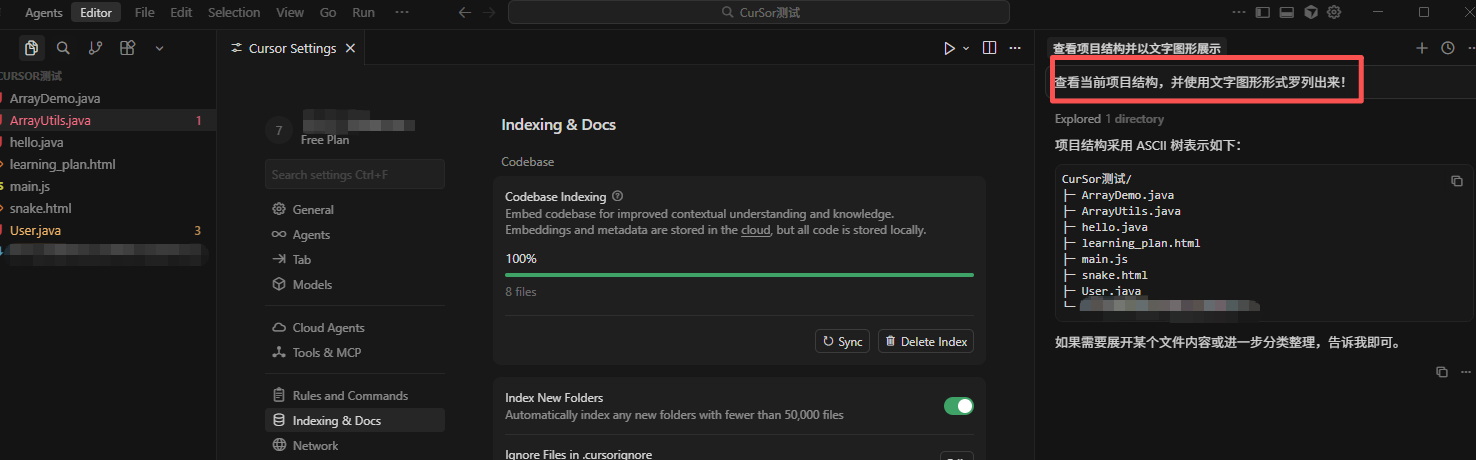Split the editor with layout icon
This screenshot has height=460, width=1476.
(x=990, y=48)
